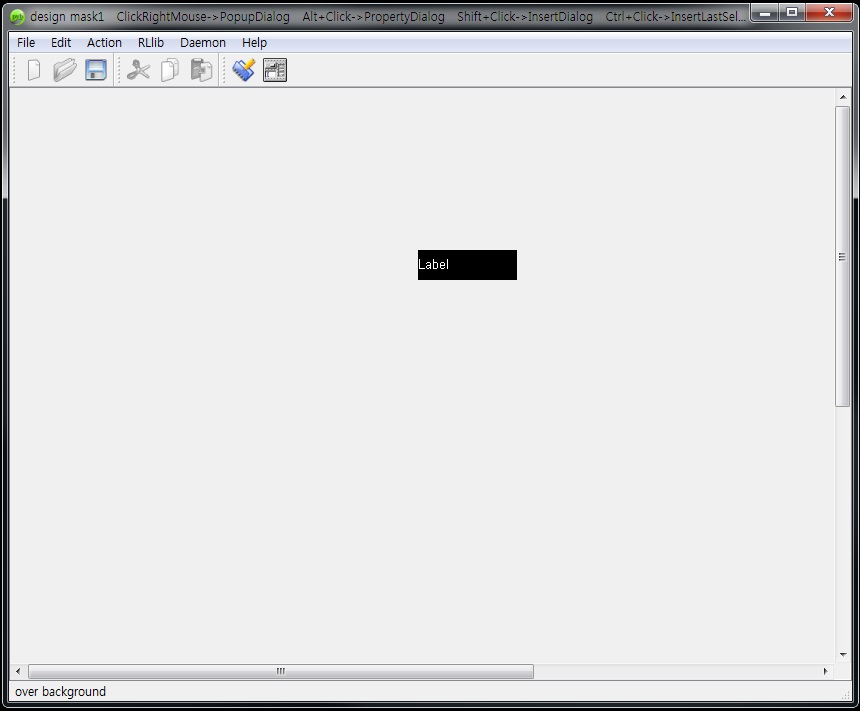Click the blue brush tool icon
Image resolution: width=860 pixels, height=711 pixels.
click(x=242, y=70)
